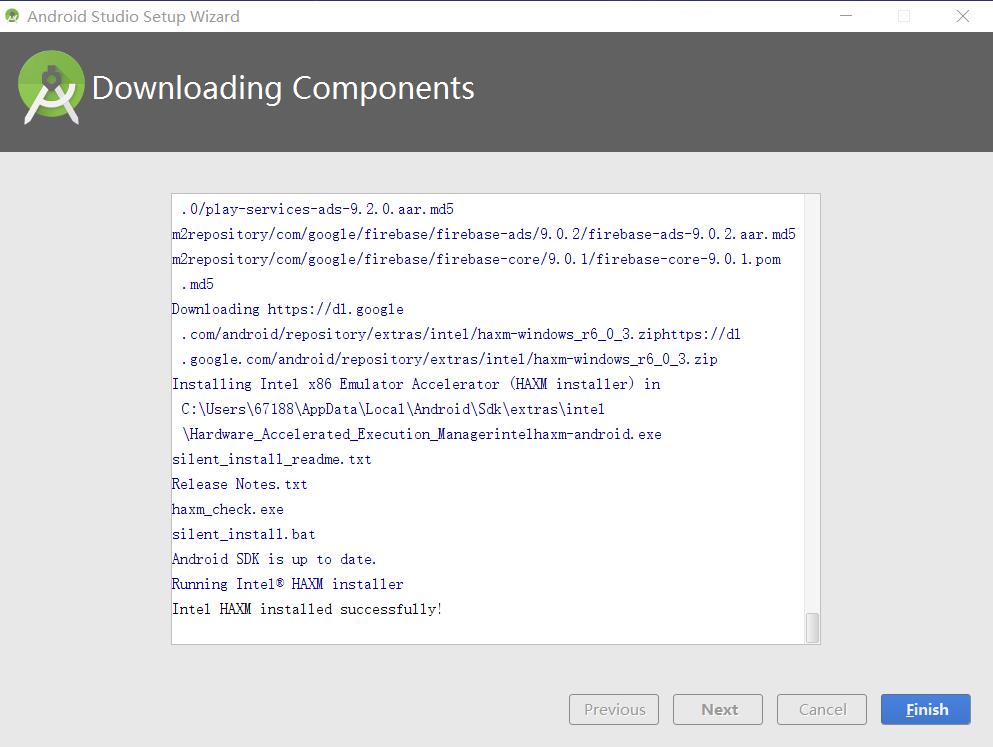Click the 'Release Notes.txt' log entry

click(x=240, y=484)
